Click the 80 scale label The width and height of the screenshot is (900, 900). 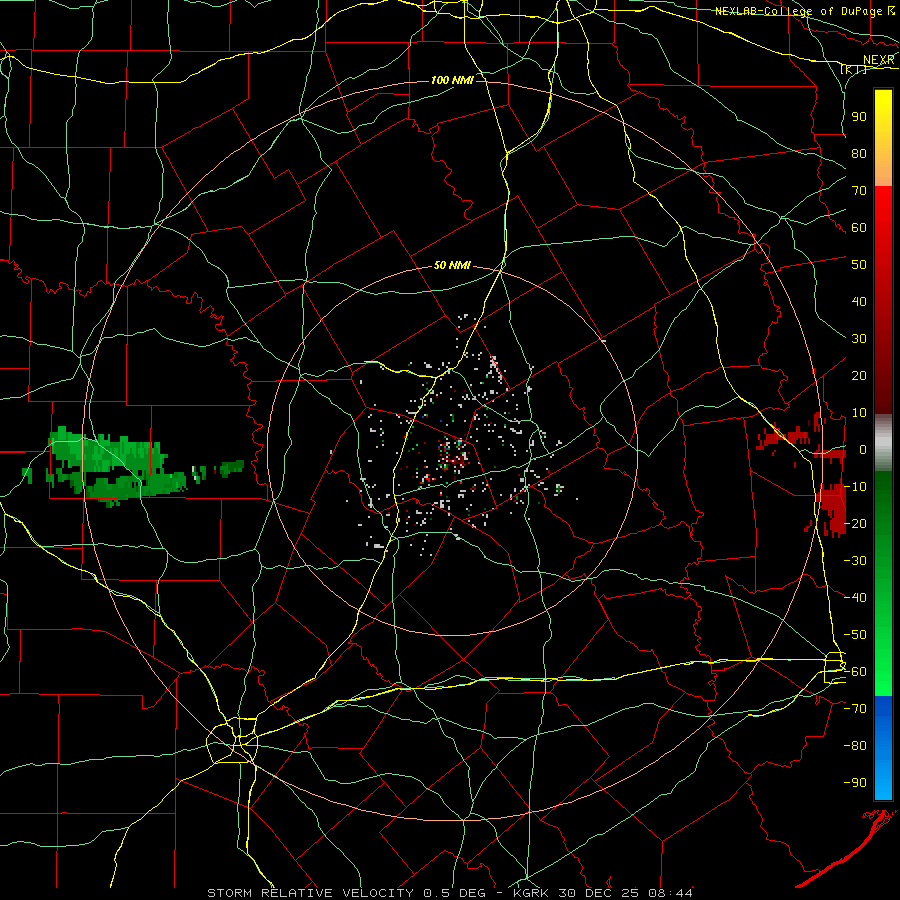[x=859, y=154]
